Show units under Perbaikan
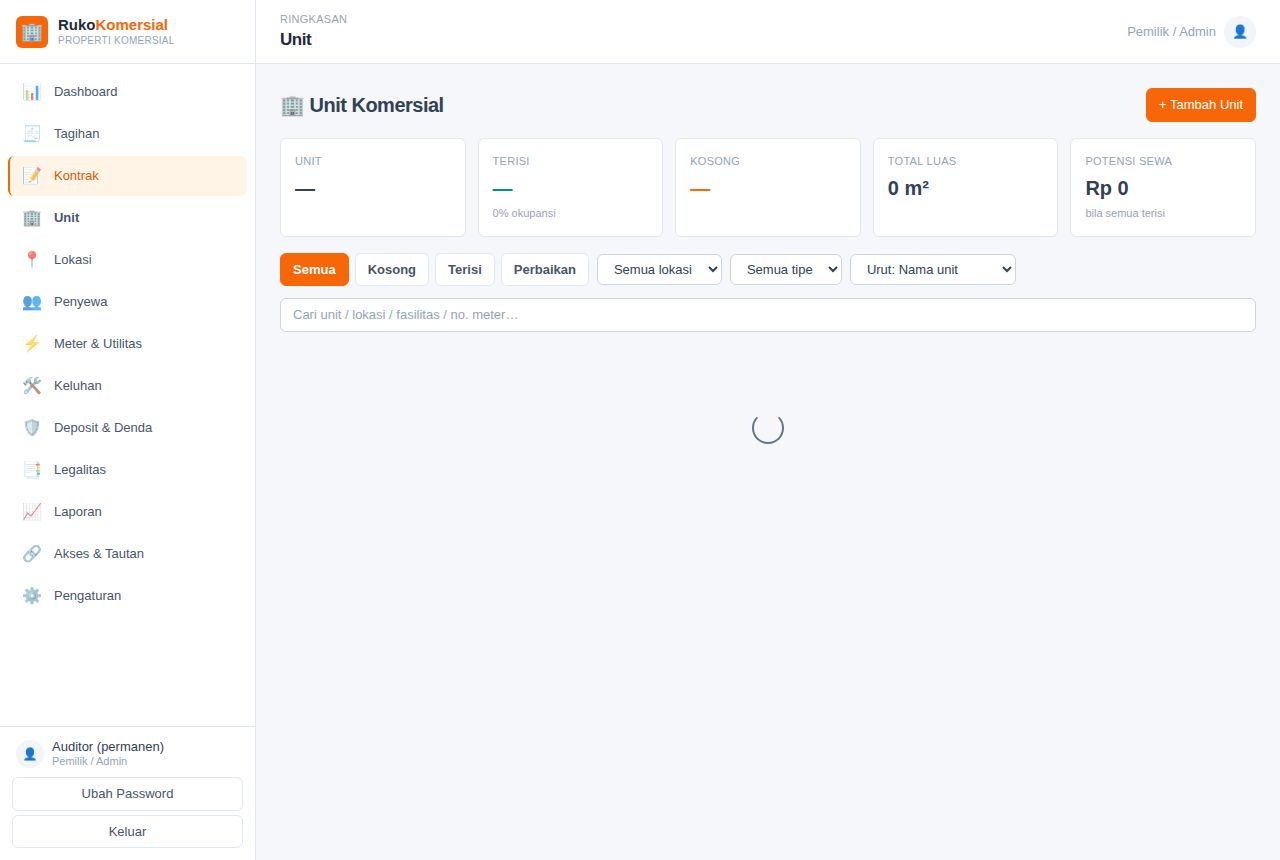 545,269
